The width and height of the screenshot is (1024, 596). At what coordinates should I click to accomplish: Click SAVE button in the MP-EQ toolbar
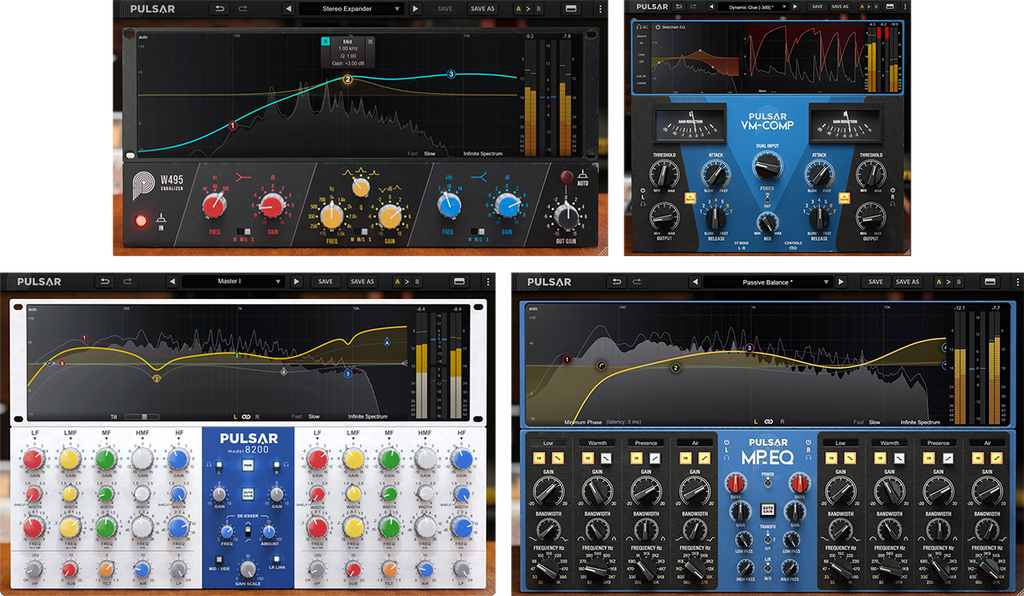pyautogui.click(x=875, y=282)
